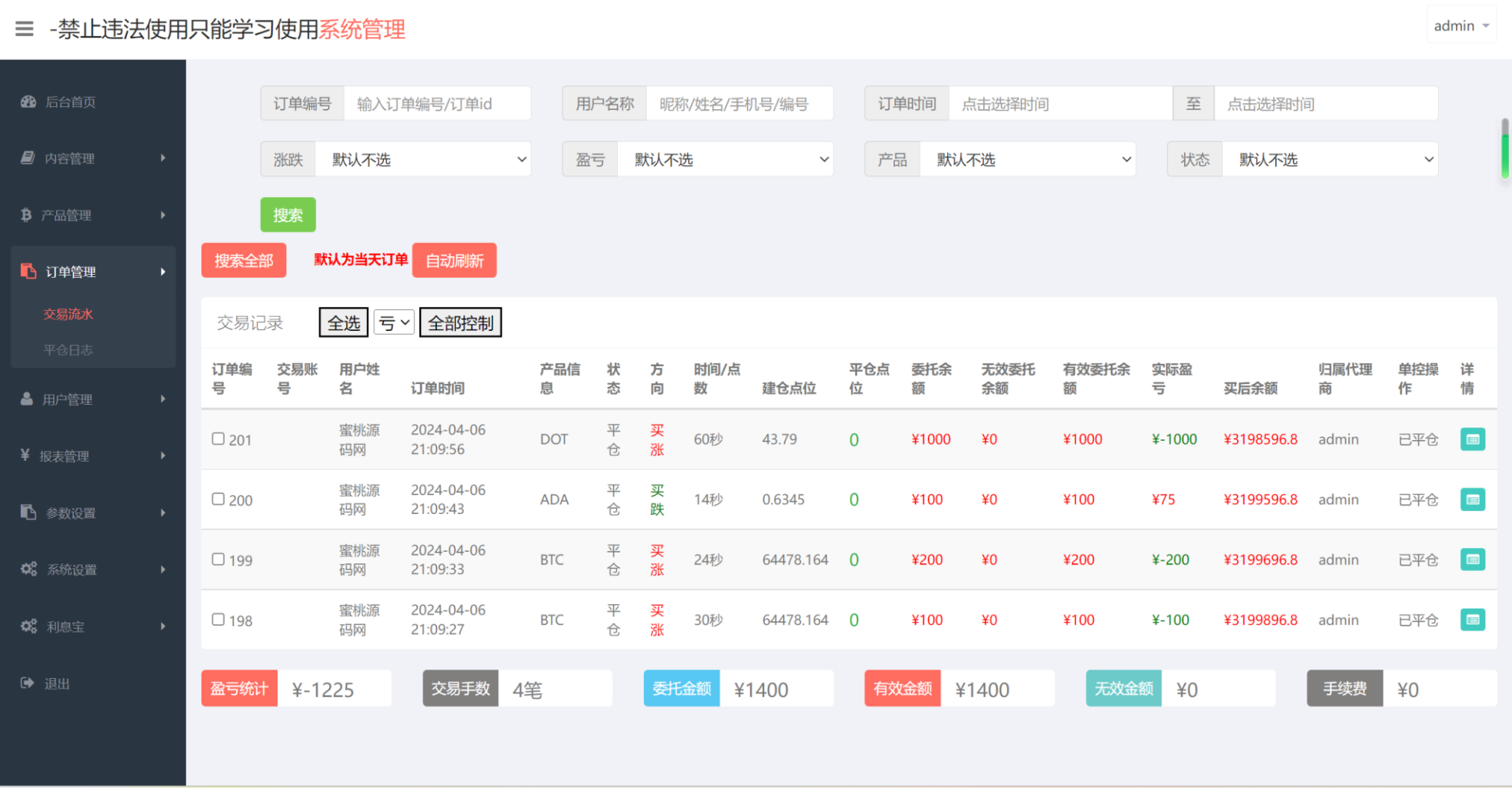Screen dimensions: 1512x788
Task: Click the 报表管理 yen icon in sidebar
Action: pyautogui.click(x=24, y=456)
